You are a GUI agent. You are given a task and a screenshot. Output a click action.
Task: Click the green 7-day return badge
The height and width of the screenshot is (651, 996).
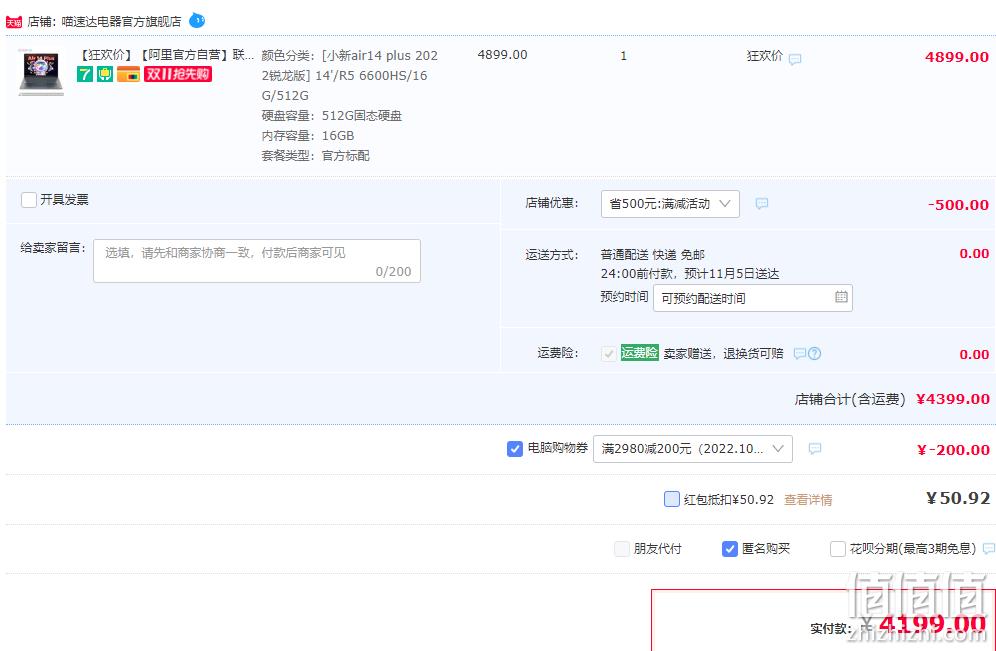pyautogui.click(x=84, y=74)
